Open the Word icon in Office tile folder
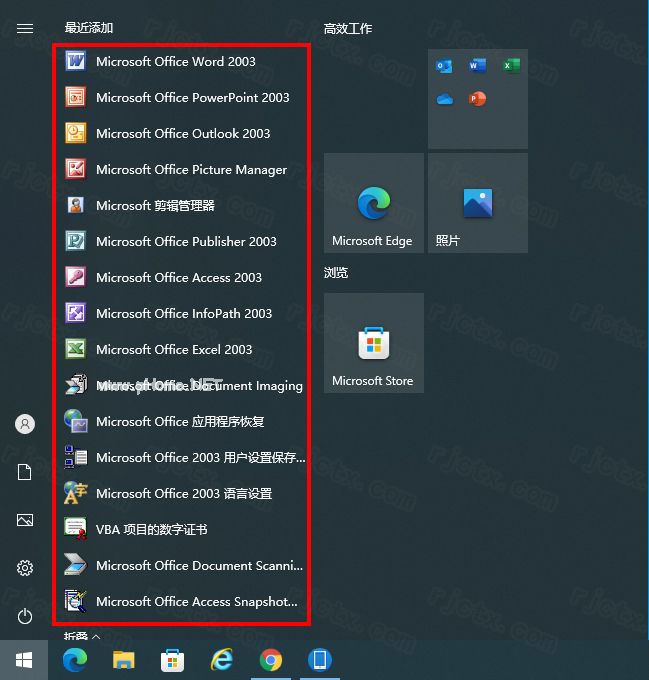Screen dimensions: 649x680 point(477,66)
